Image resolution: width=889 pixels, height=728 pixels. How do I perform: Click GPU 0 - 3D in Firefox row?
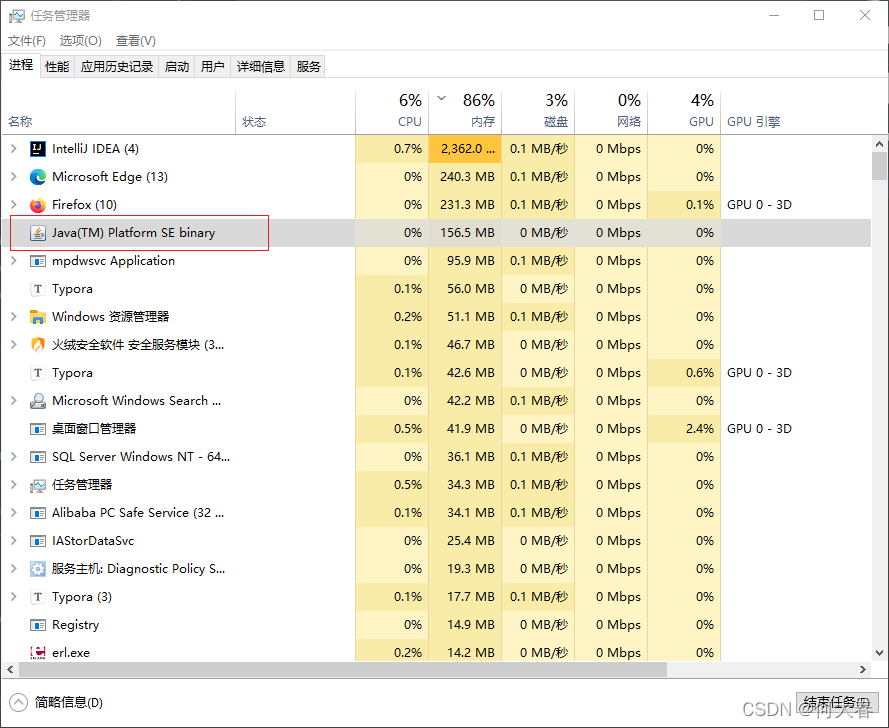pyautogui.click(x=759, y=205)
